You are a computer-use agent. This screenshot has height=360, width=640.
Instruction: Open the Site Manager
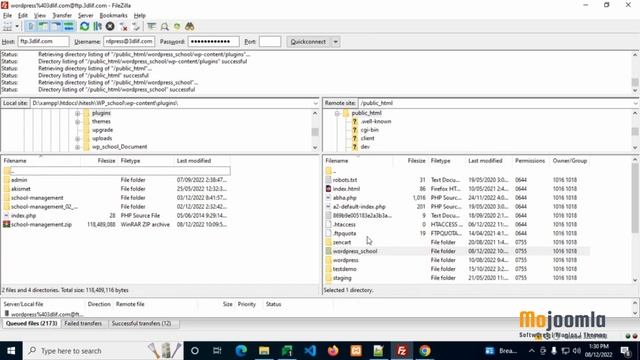(x=7, y=27)
